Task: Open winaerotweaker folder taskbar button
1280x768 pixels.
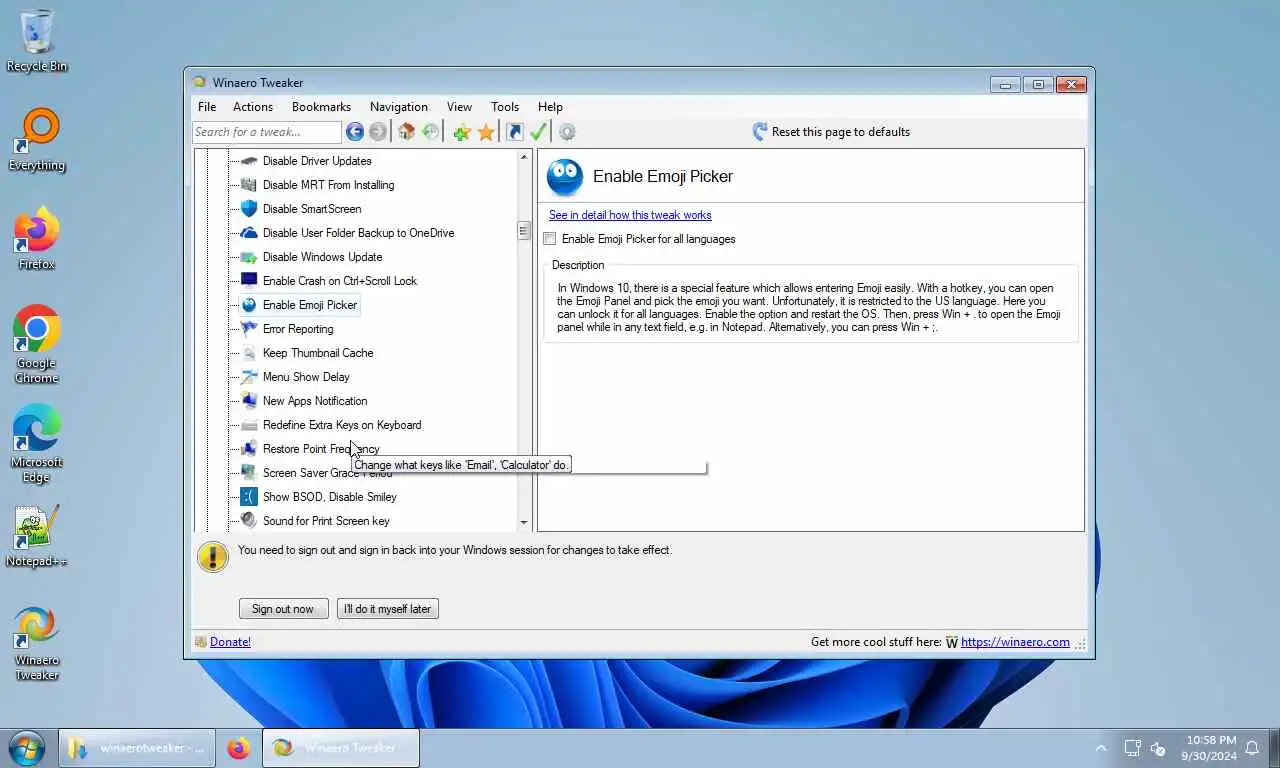Action: [137, 748]
